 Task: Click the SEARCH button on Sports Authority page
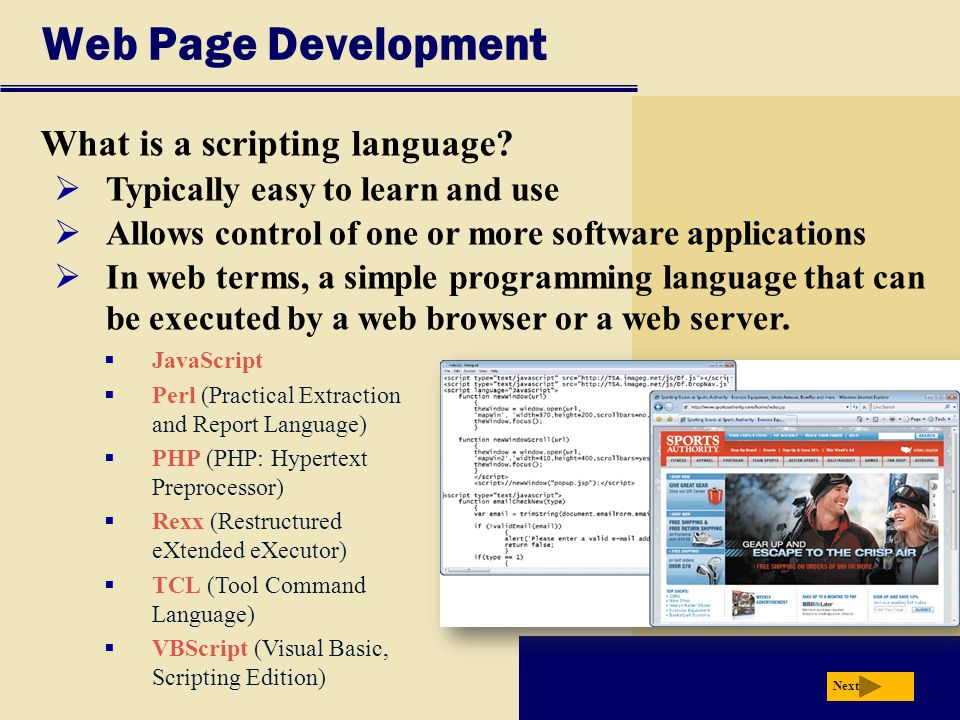tap(926, 435)
